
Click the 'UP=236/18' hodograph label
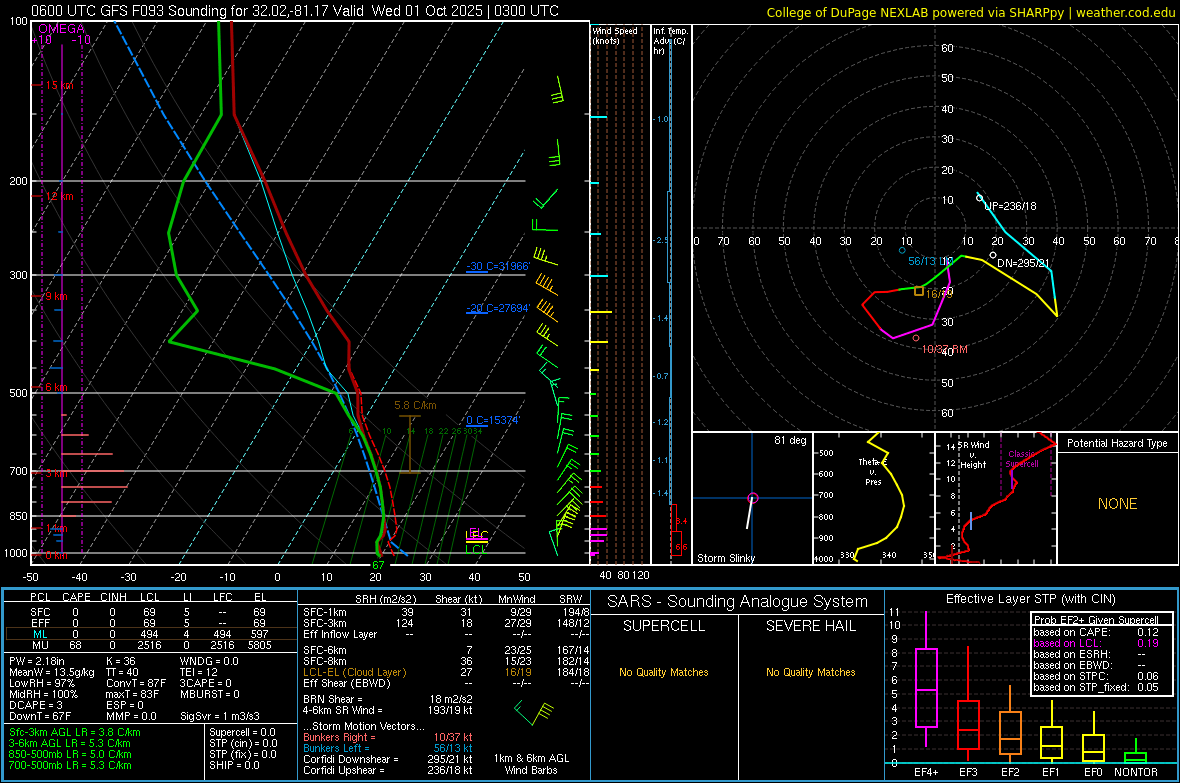(x=1010, y=206)
